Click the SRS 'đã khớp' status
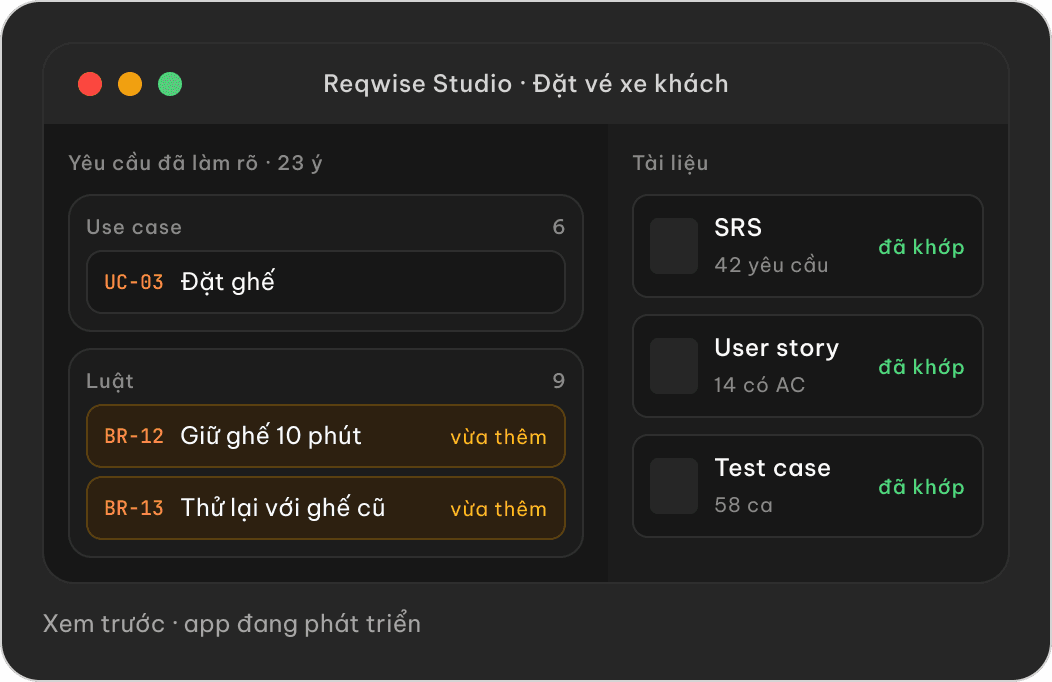This screenshot has width=1052, height=682. 921,247
